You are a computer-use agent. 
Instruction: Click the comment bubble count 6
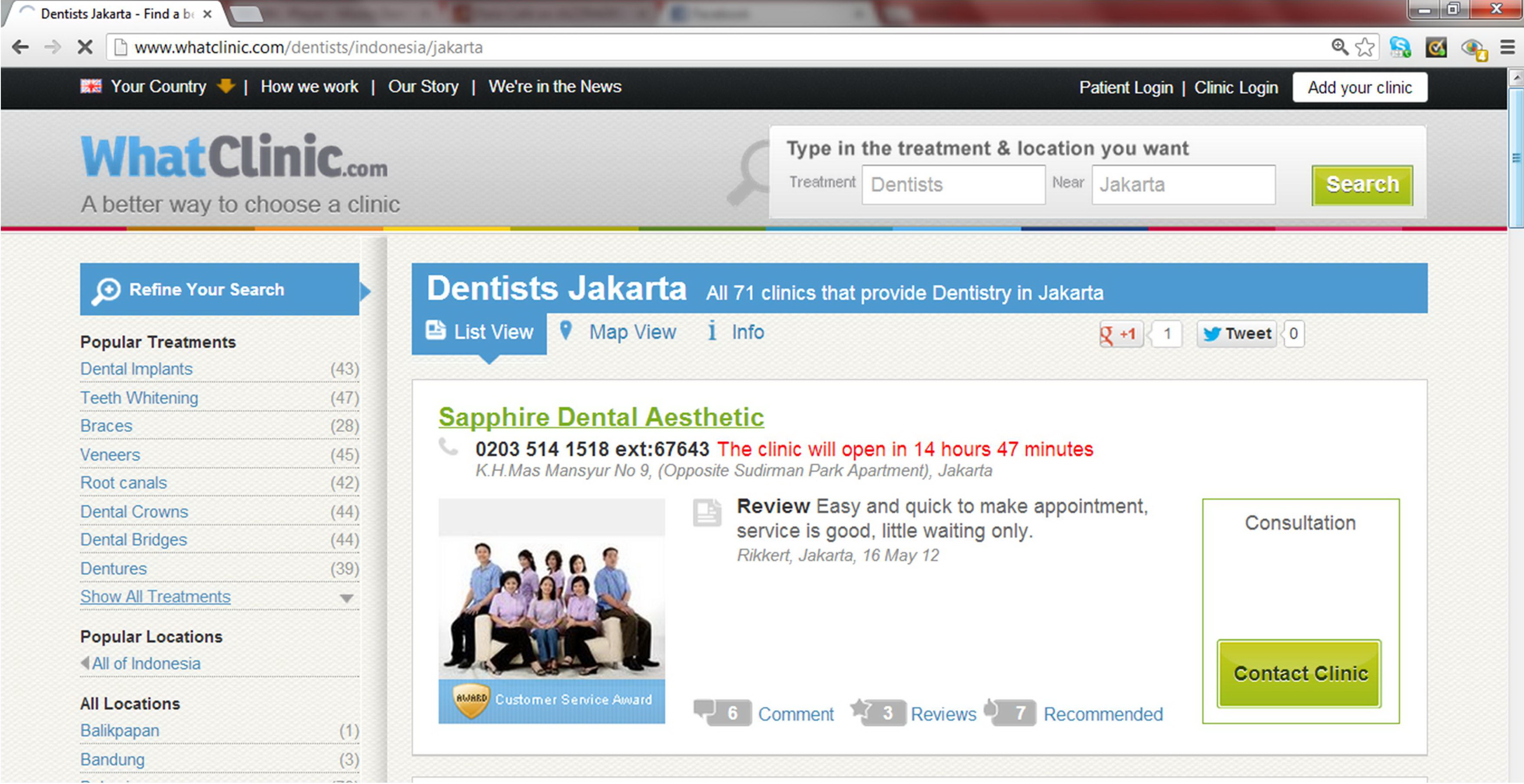723,712
